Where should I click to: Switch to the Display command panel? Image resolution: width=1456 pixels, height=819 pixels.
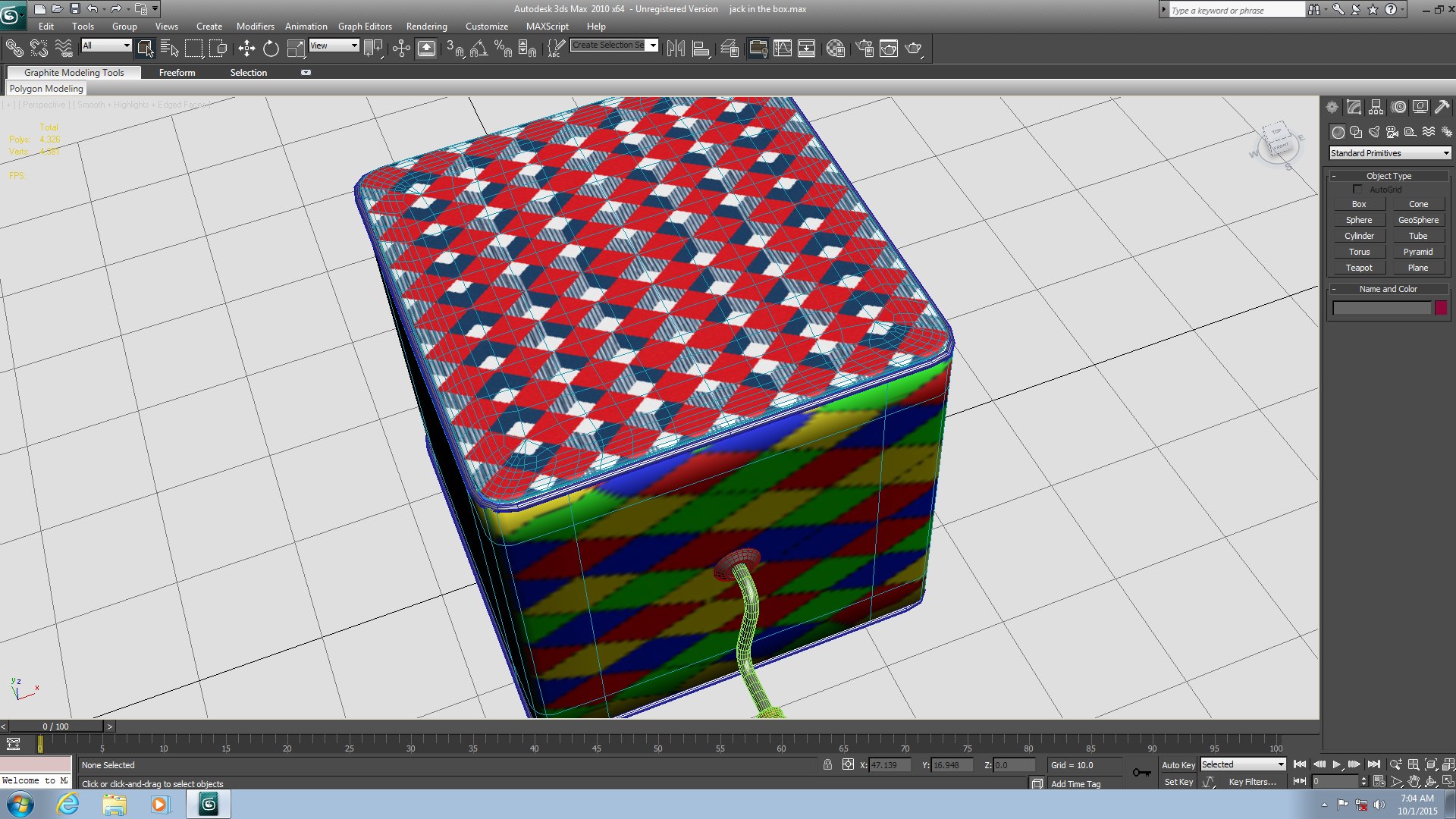click(x=1420, y=107)
